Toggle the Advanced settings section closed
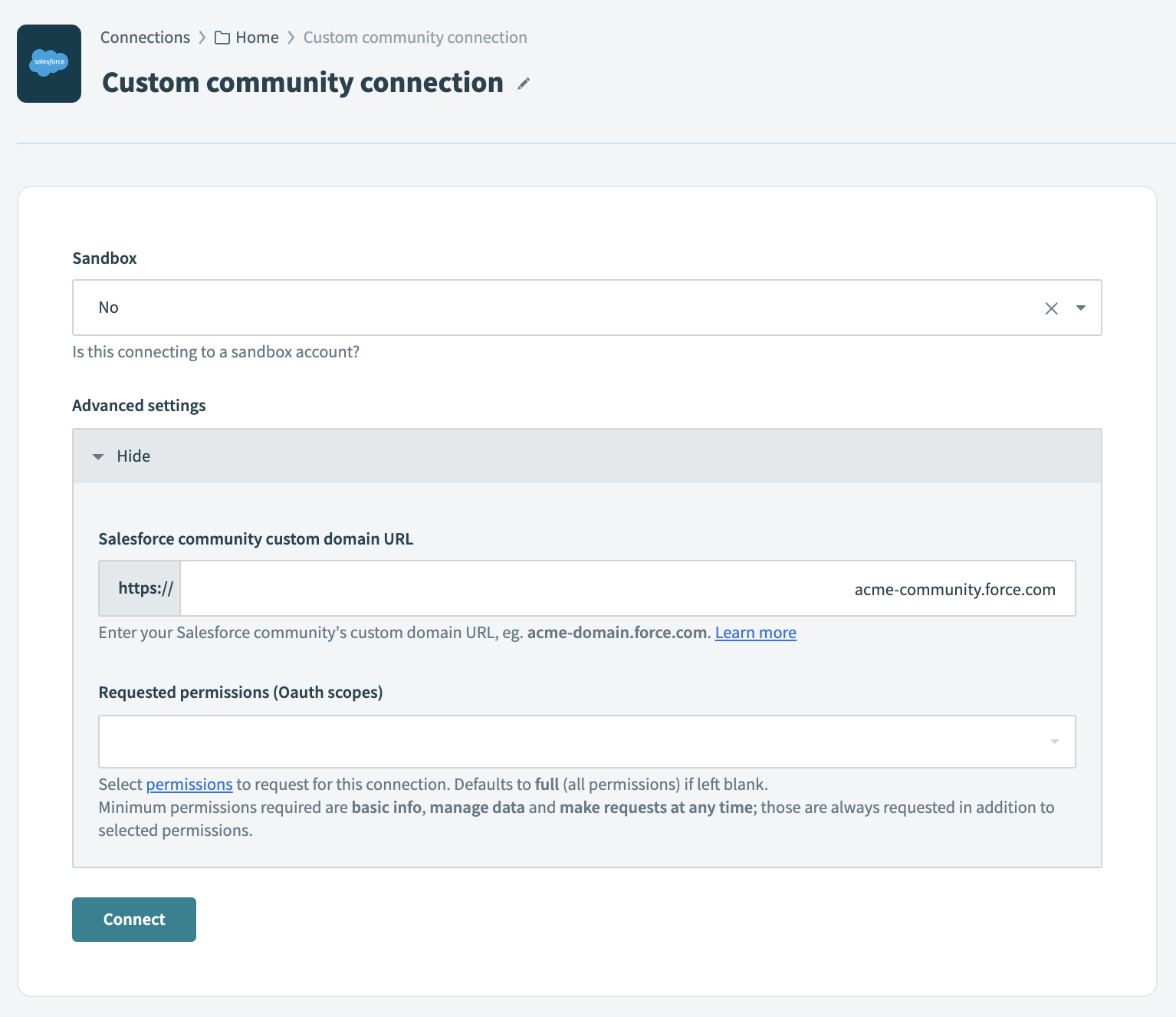The image size is (1176, 1017). click(133, 456)
